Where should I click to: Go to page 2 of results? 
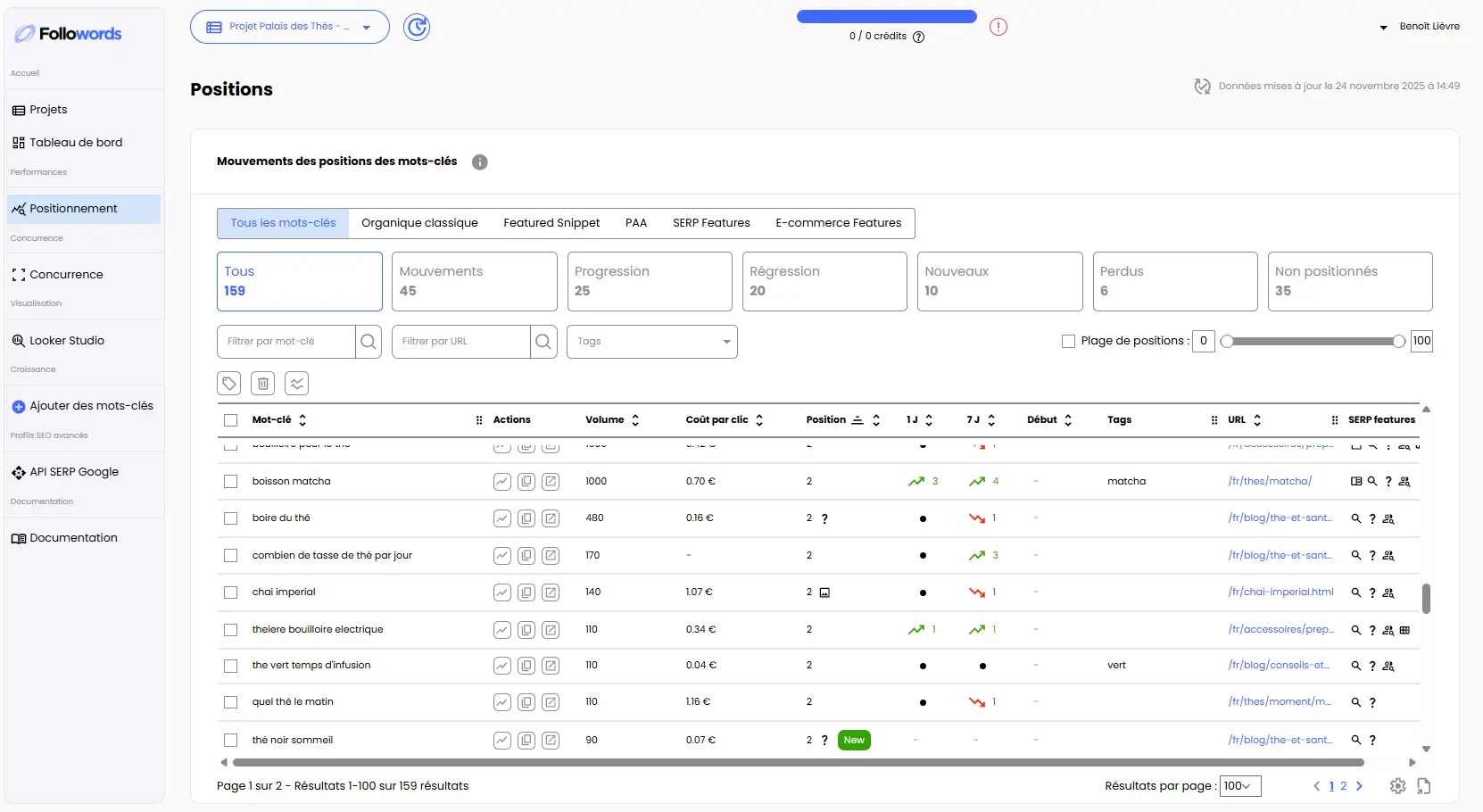coord(1345,786)
